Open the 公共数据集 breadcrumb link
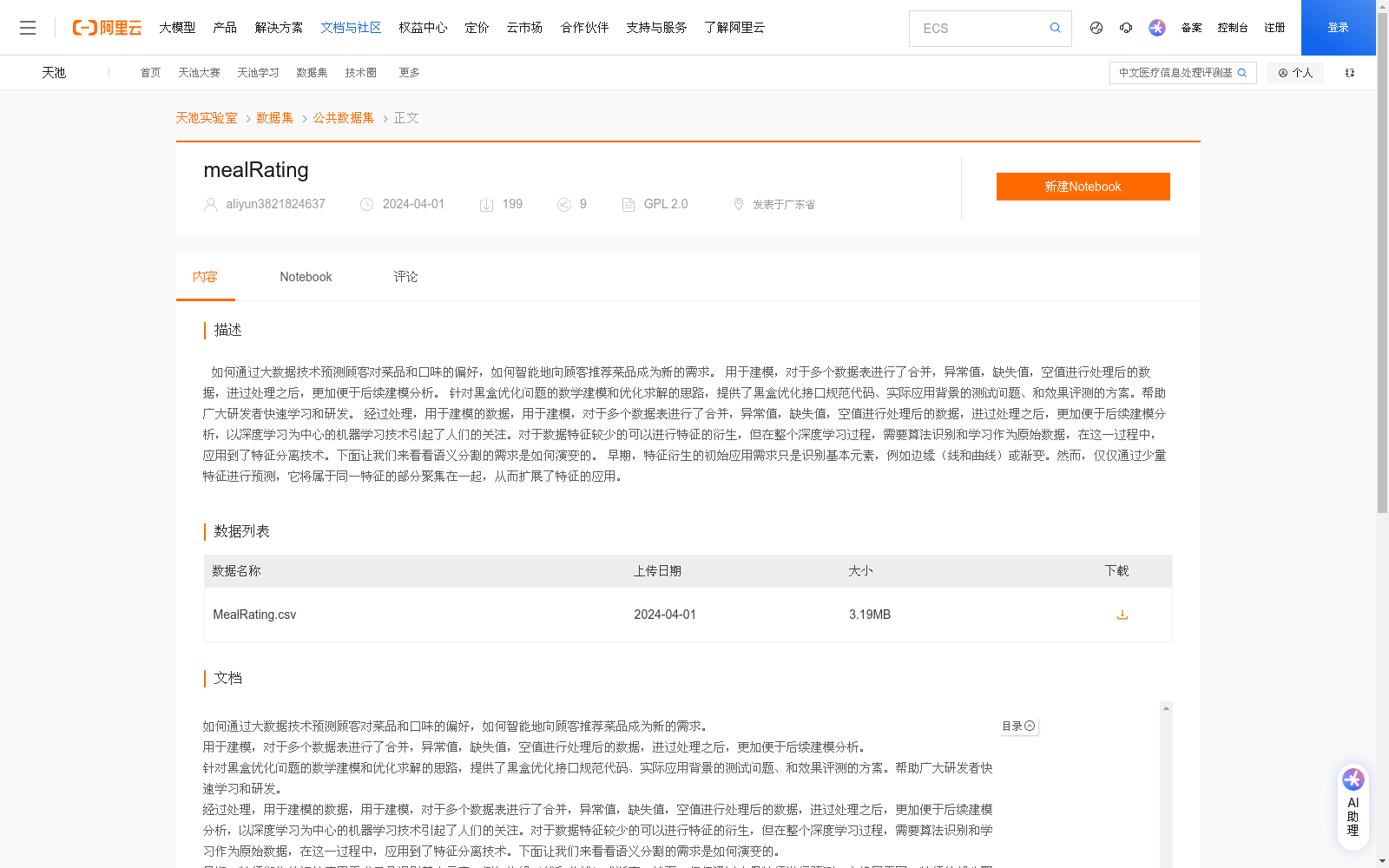The image size is (1389, 868). click(343, 117)
